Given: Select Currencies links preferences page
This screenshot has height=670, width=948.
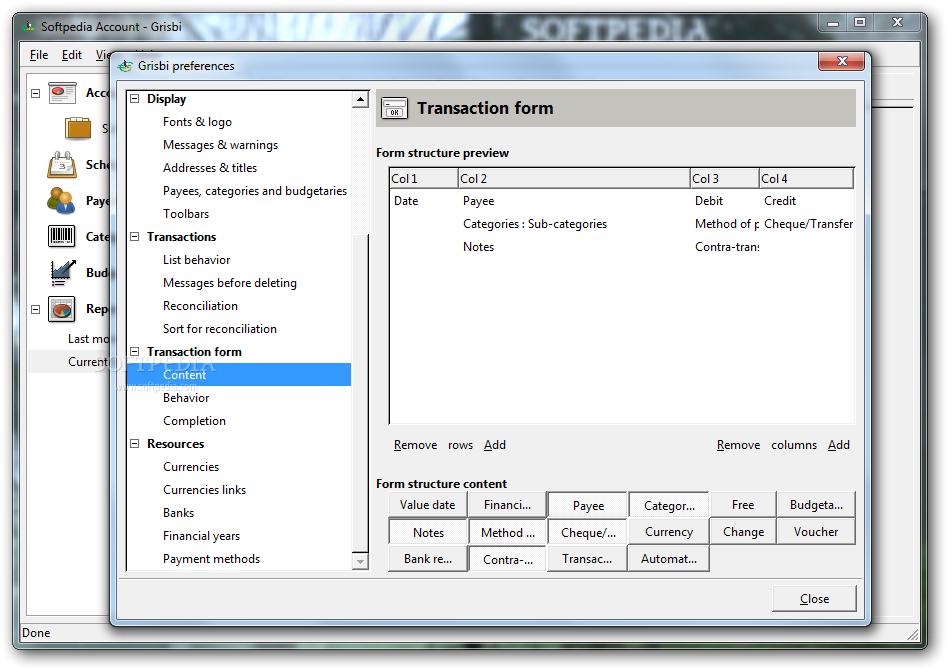Looking at the screenshot, I should coord(204,489).
